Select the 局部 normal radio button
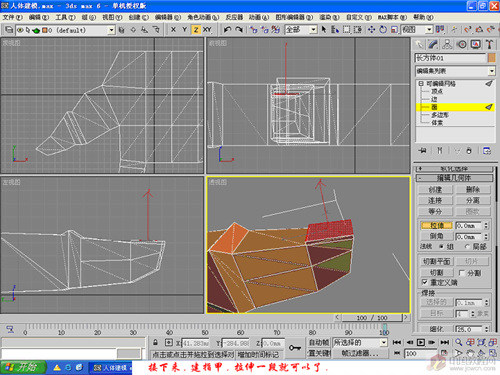 (467, 247)
